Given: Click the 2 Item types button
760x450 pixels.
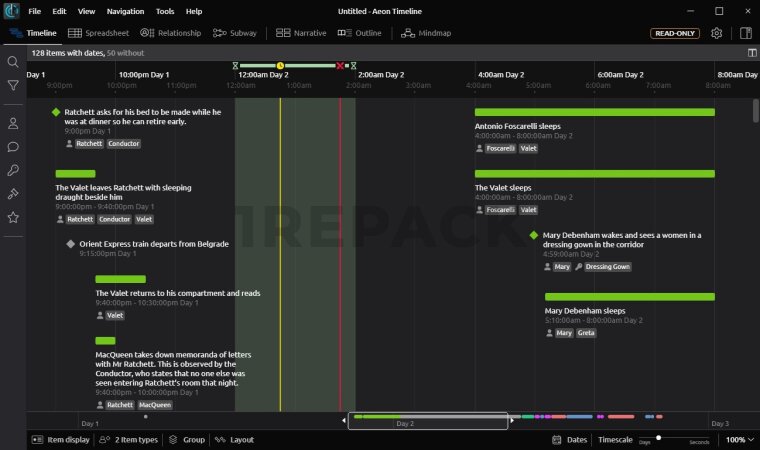Looking at the screenshot, I should tap(129, 440).
